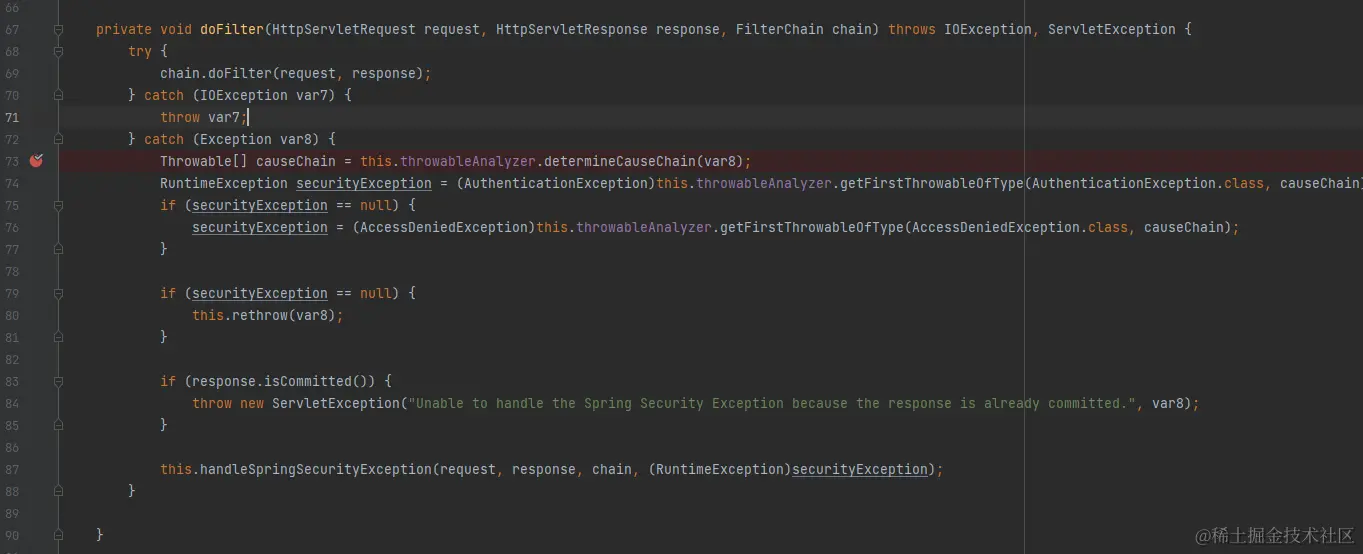Click the FilterChain parameter type

tap(780, 29)
